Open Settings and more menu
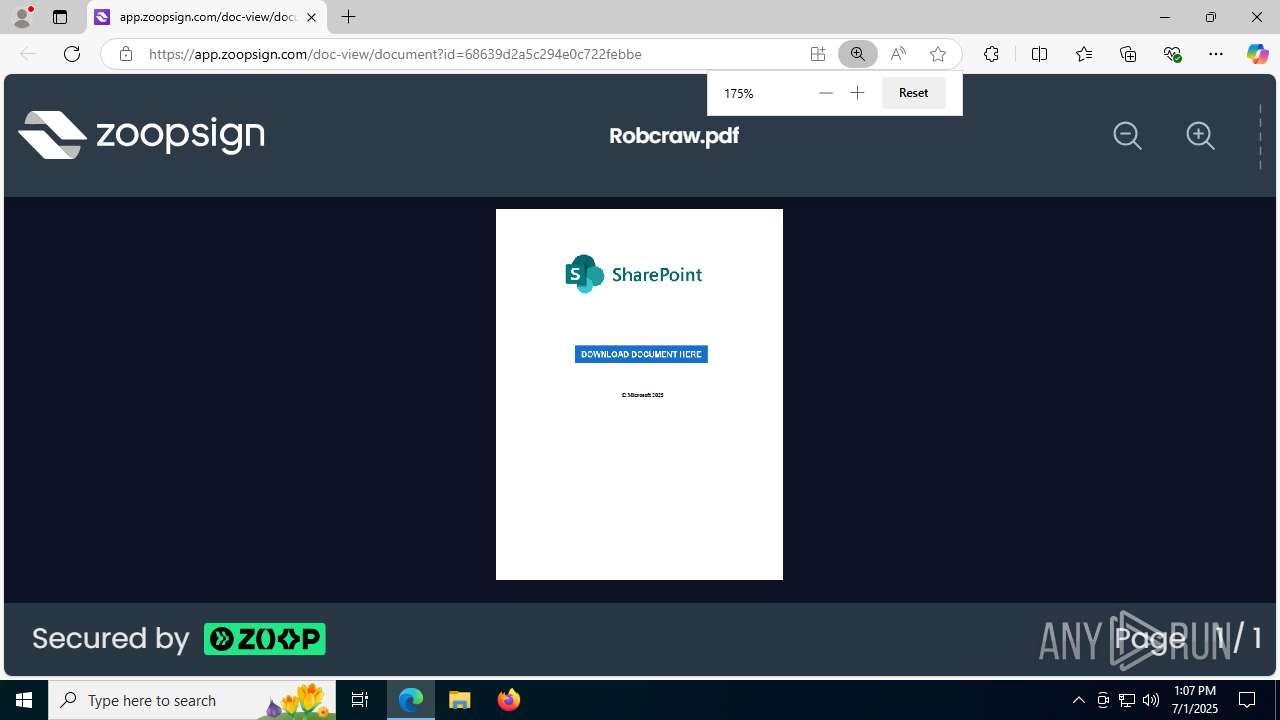 (x=1216, y=54)
